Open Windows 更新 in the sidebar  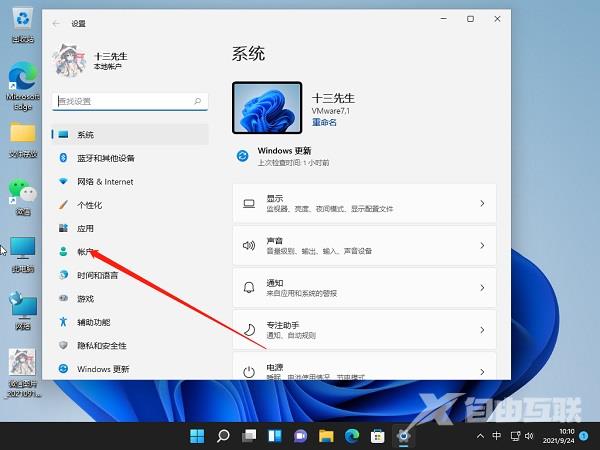[x=130, y=369]
